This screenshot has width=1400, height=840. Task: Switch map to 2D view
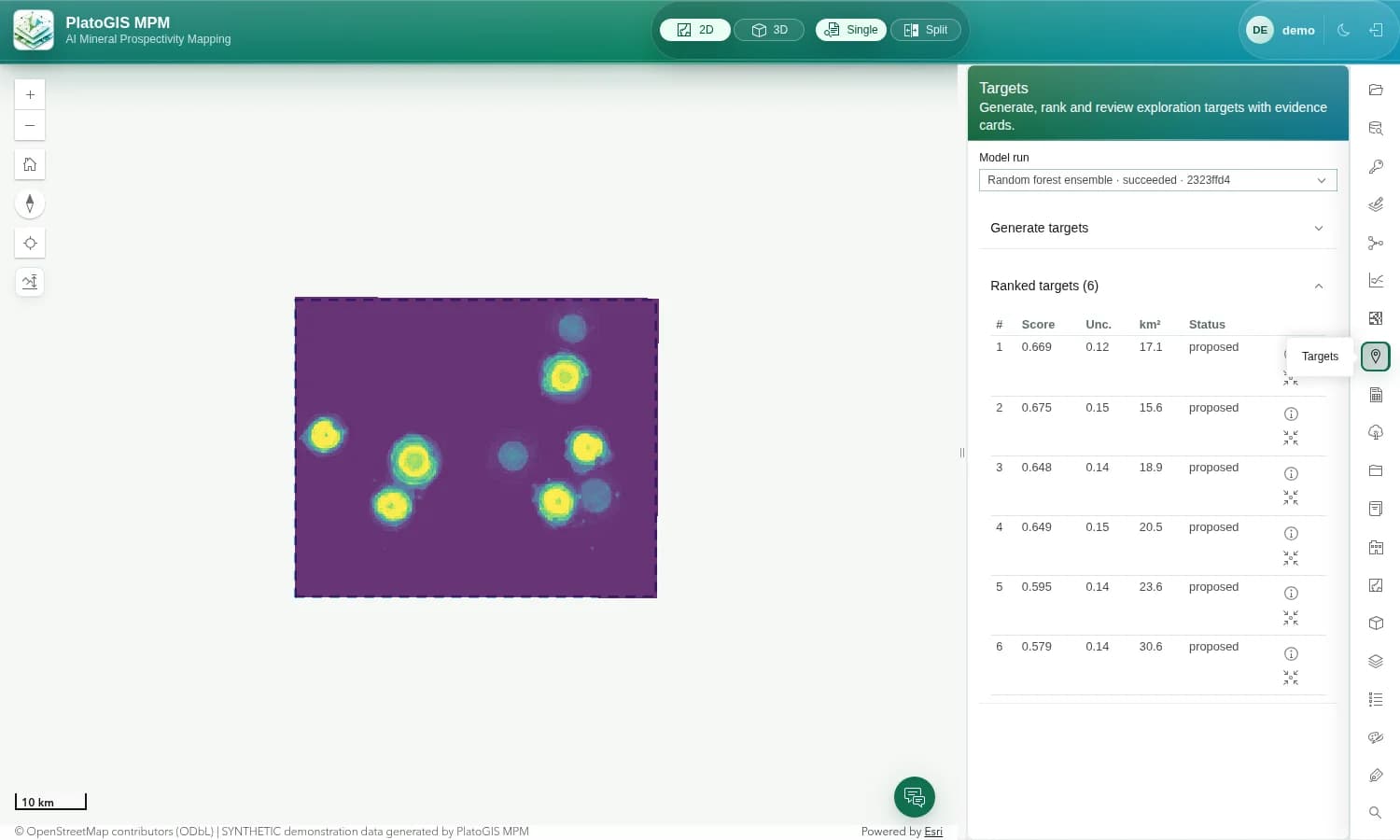(695, 30)
